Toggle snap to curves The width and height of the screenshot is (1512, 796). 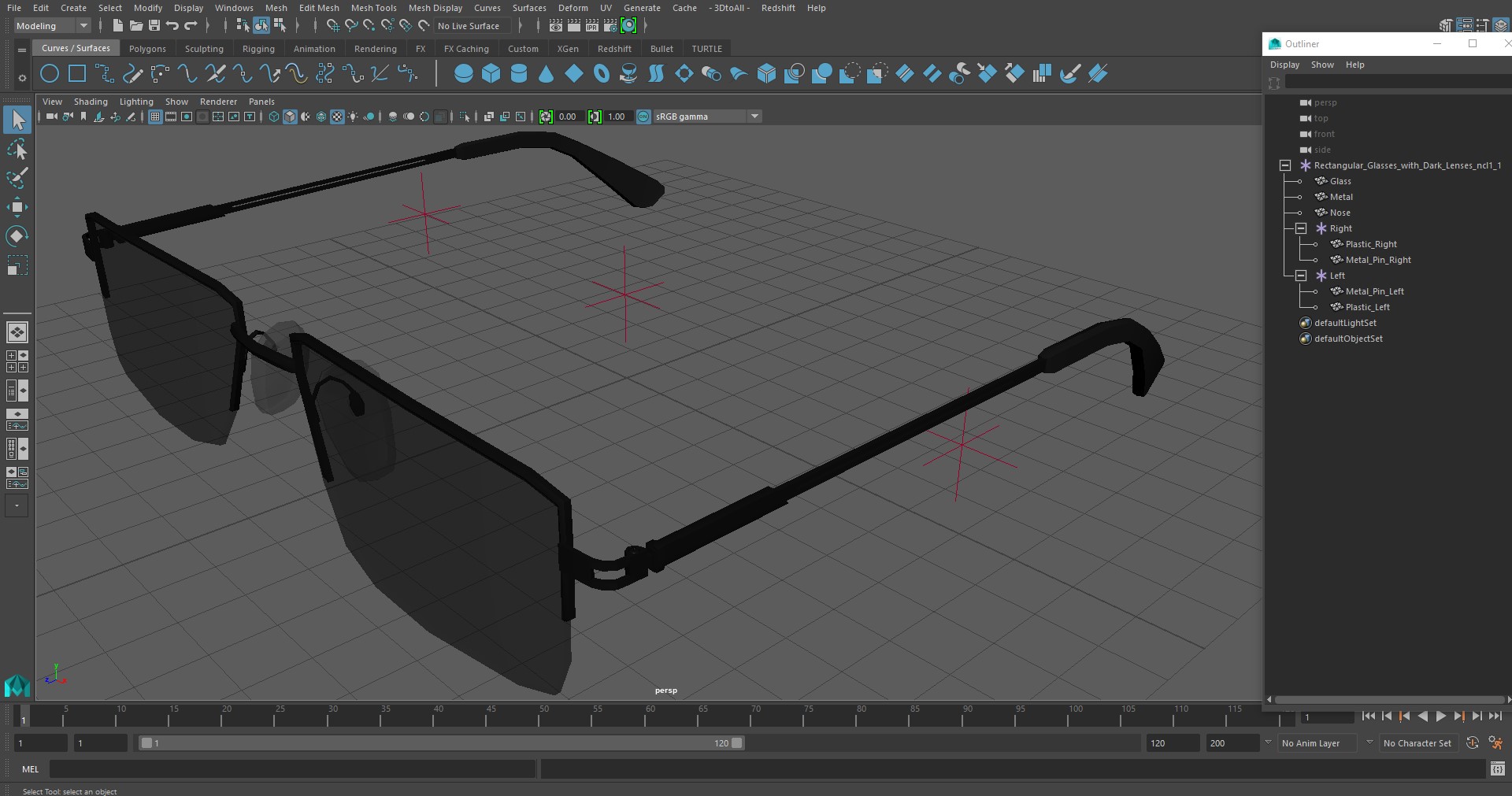[x=351, y=26]
